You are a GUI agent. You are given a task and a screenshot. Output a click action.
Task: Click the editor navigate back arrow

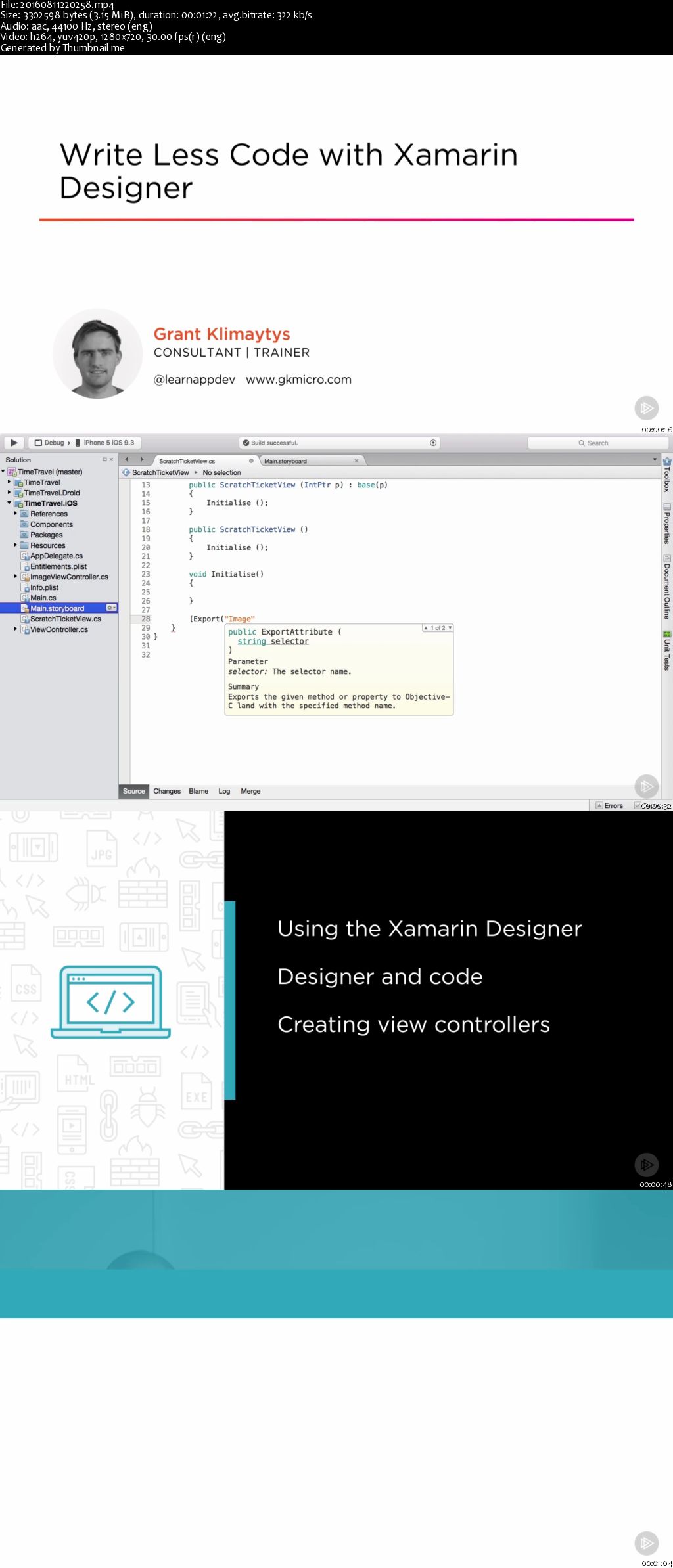coord(127,460)
